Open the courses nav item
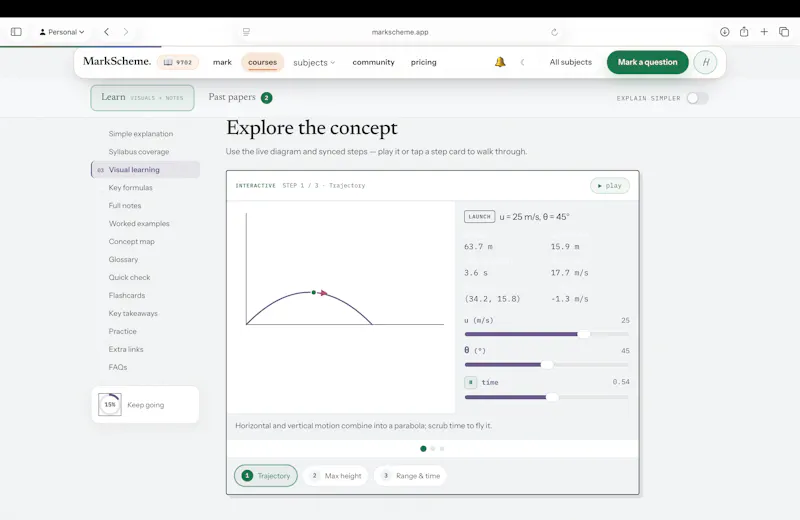Viewport: 800px width, 520px height. [262, 62]
